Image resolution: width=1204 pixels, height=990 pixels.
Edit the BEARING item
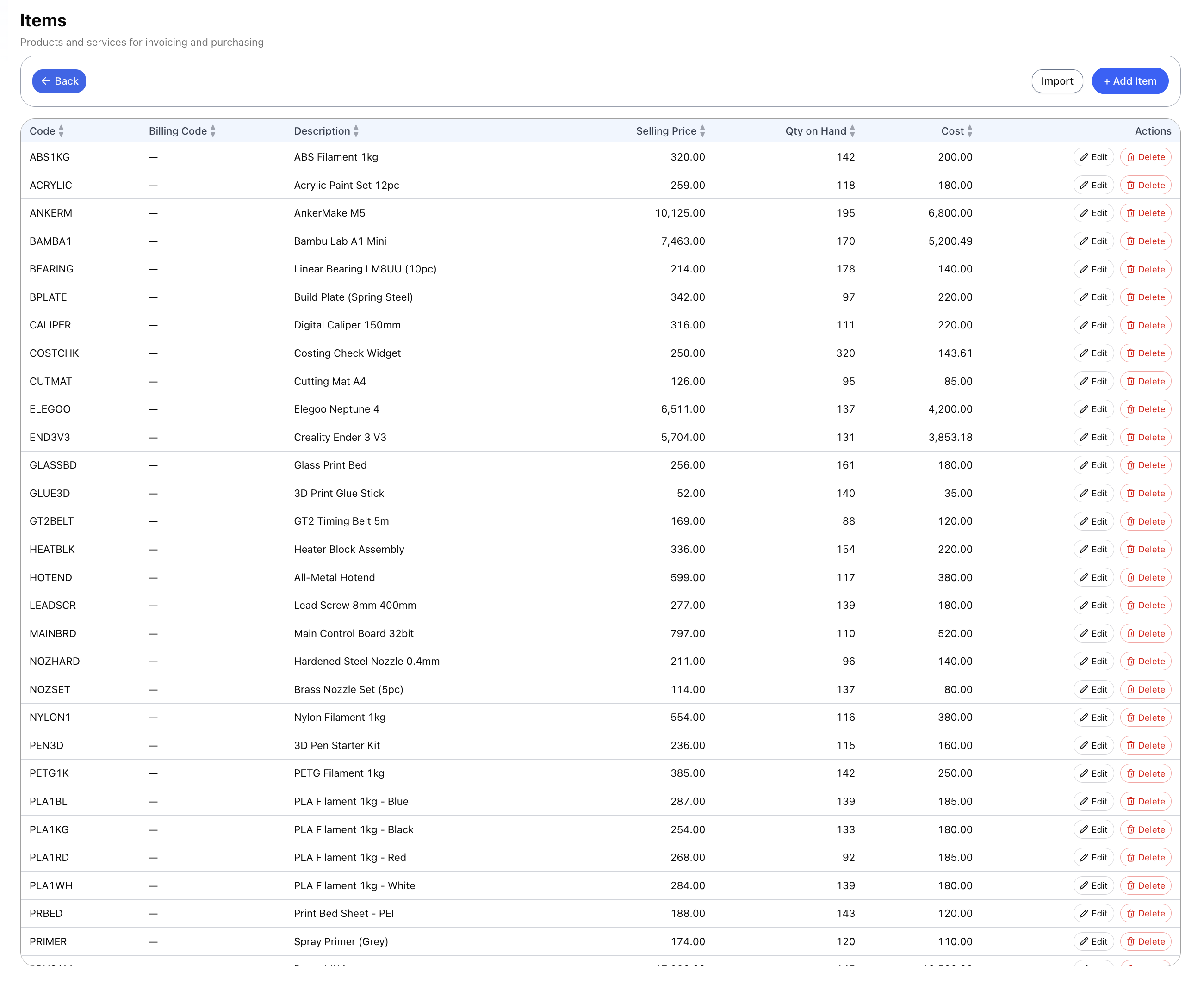(x=1093, y=269)
